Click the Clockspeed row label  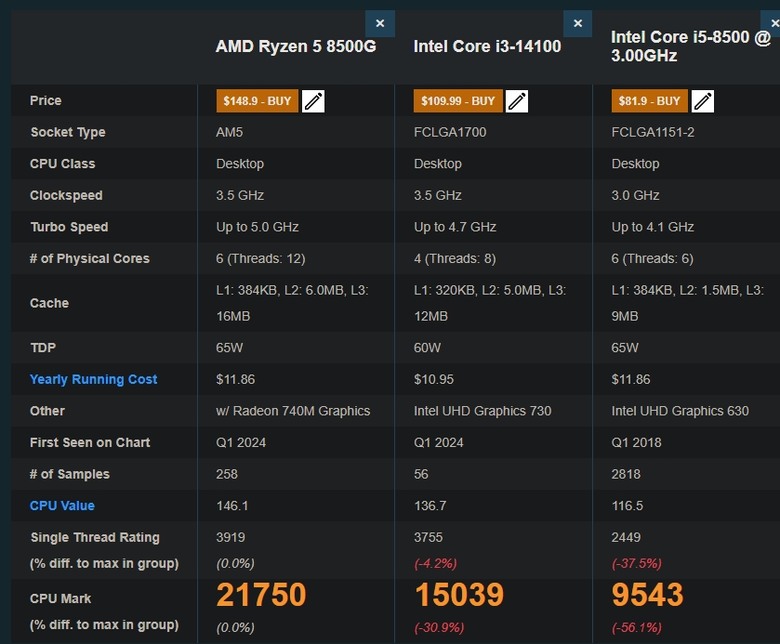tap(66, 195)
